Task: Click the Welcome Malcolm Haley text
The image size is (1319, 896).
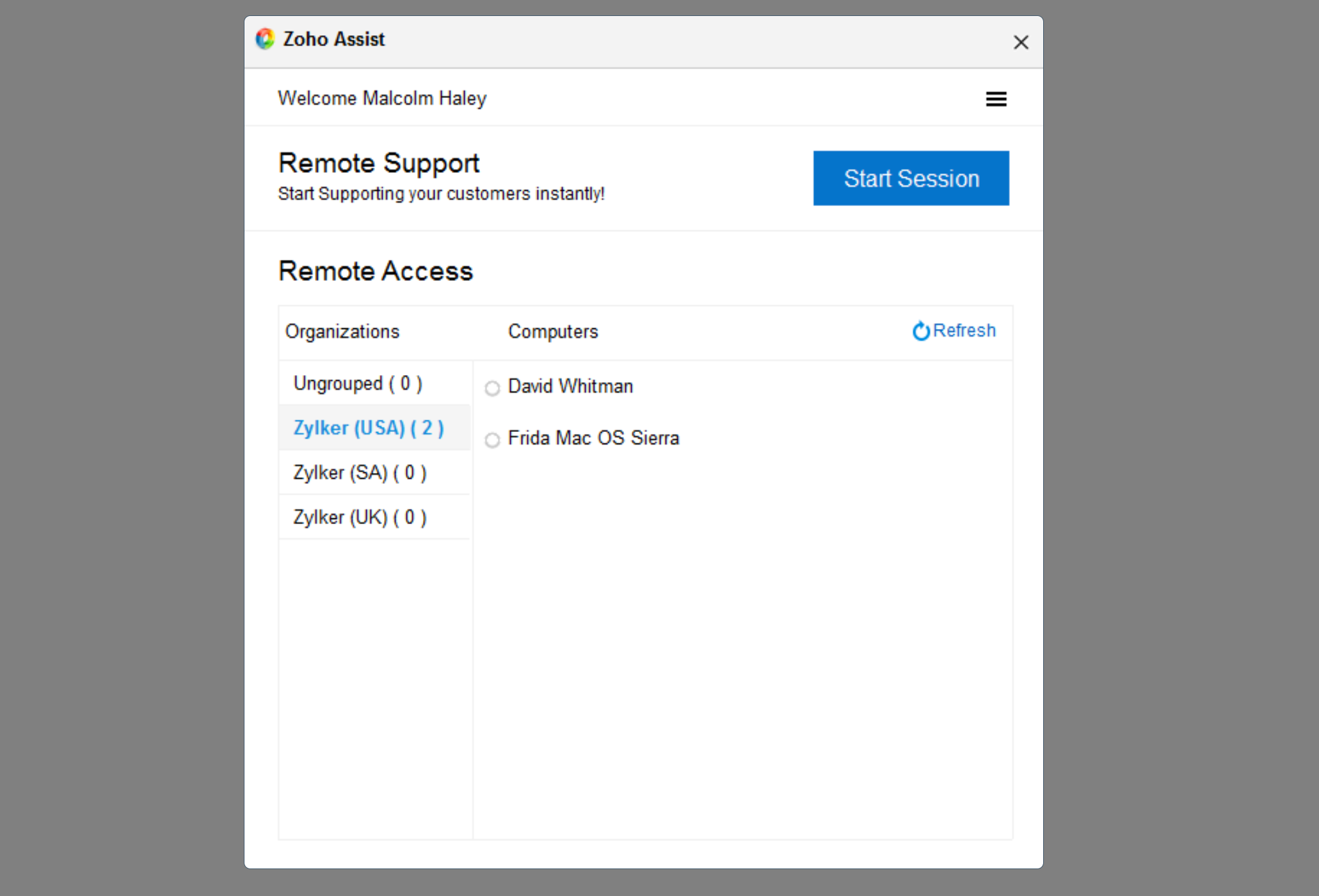Action: point(381,98)
